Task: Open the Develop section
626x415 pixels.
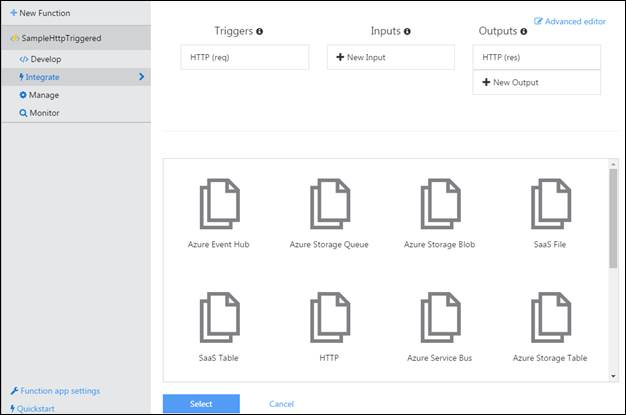Action: (x=45, y=59)
